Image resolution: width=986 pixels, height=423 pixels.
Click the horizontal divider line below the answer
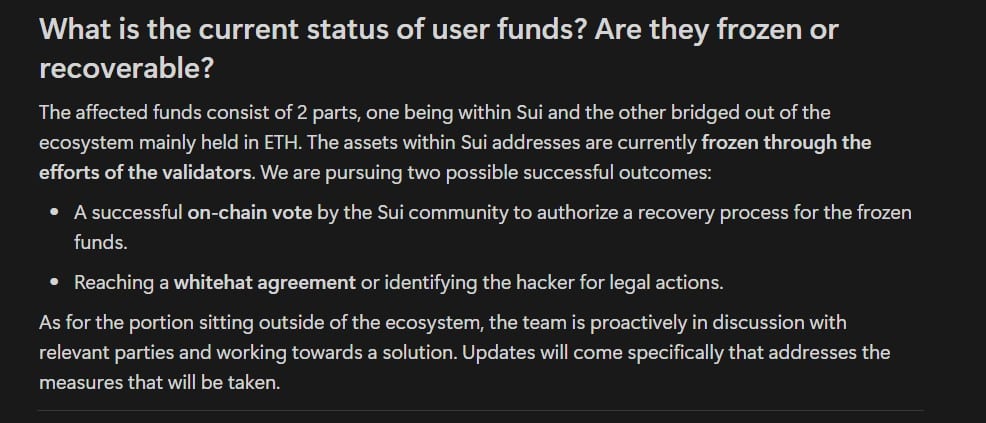click(x=480, y=410)
